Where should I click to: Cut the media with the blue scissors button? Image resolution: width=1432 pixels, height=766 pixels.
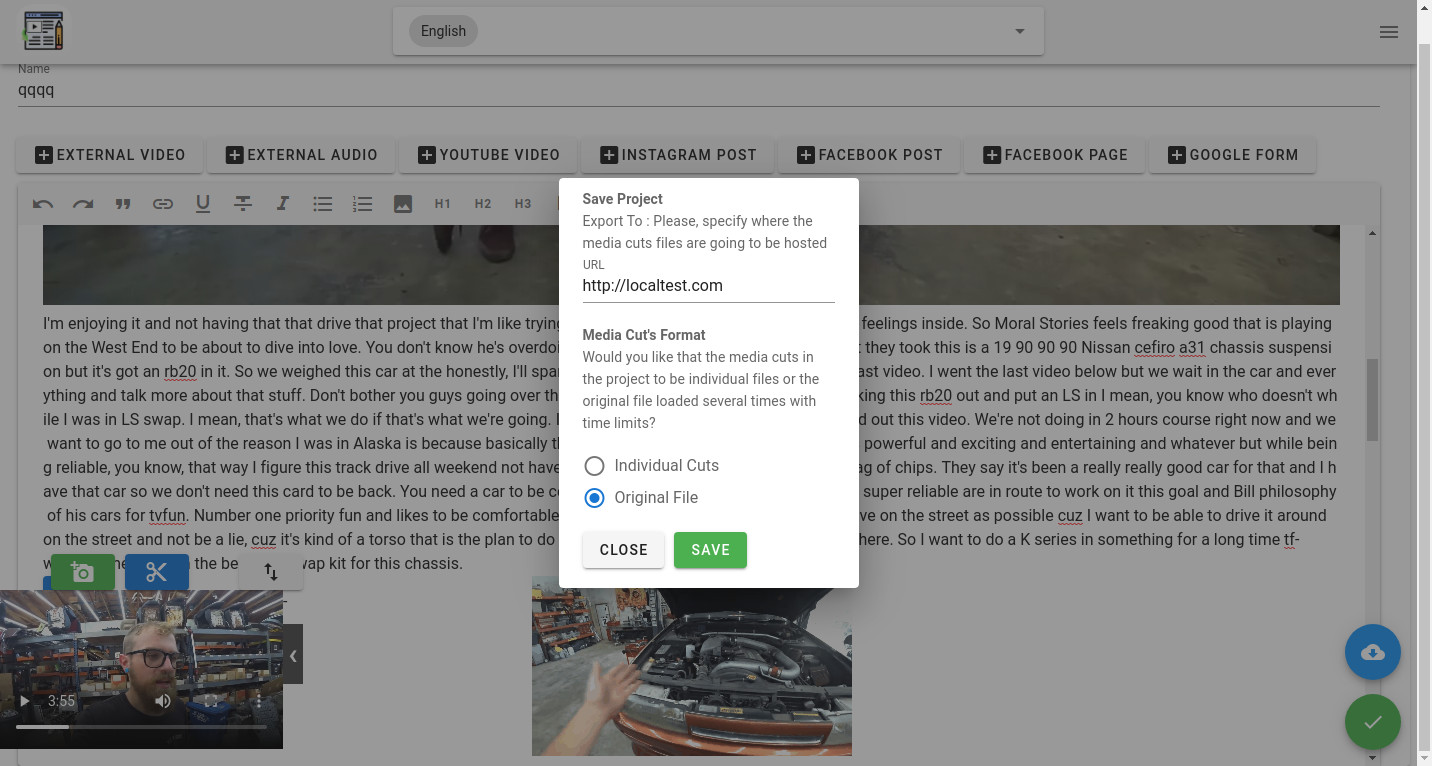(157, 572)
